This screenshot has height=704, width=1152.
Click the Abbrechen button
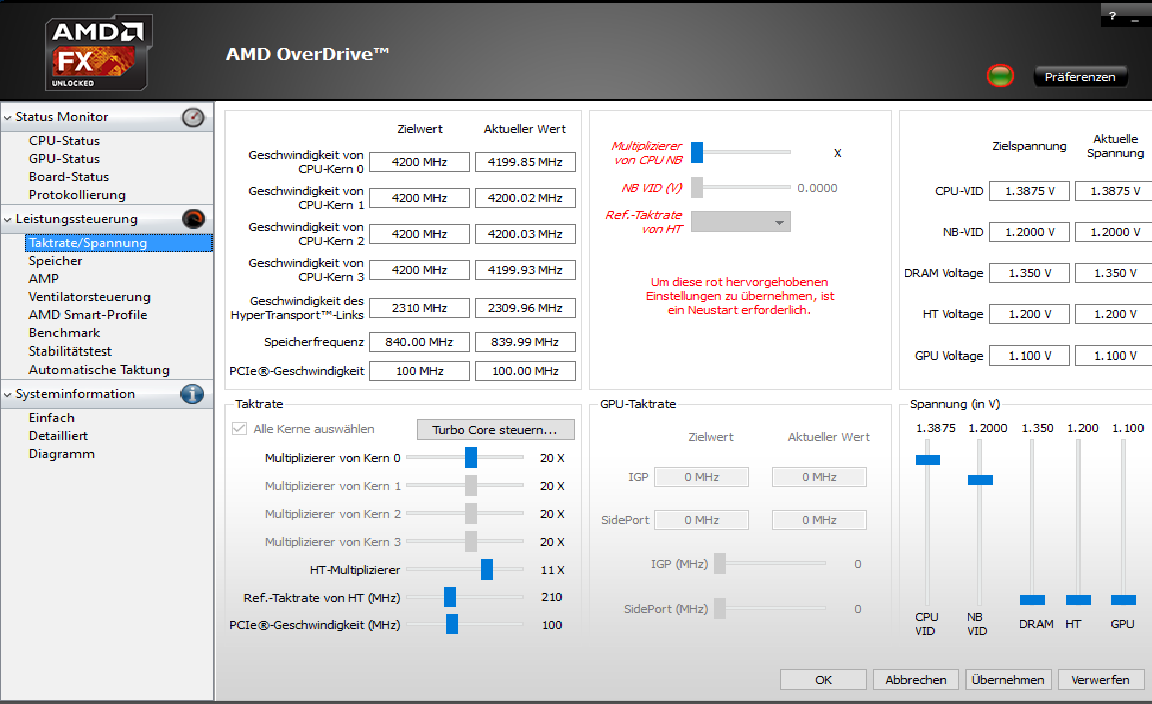click(x=915, y=680)
